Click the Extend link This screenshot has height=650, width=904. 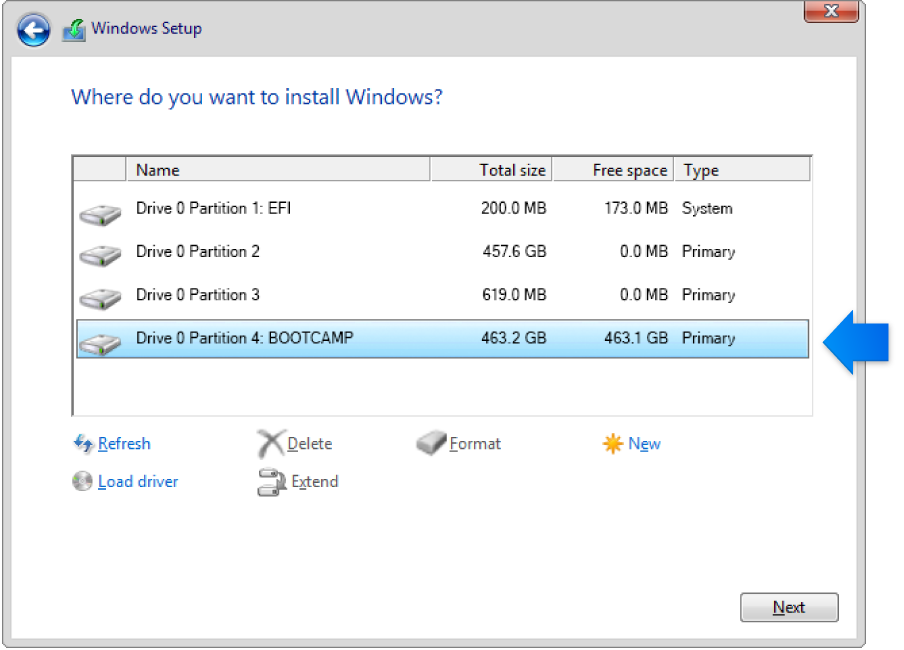point(314,481)
